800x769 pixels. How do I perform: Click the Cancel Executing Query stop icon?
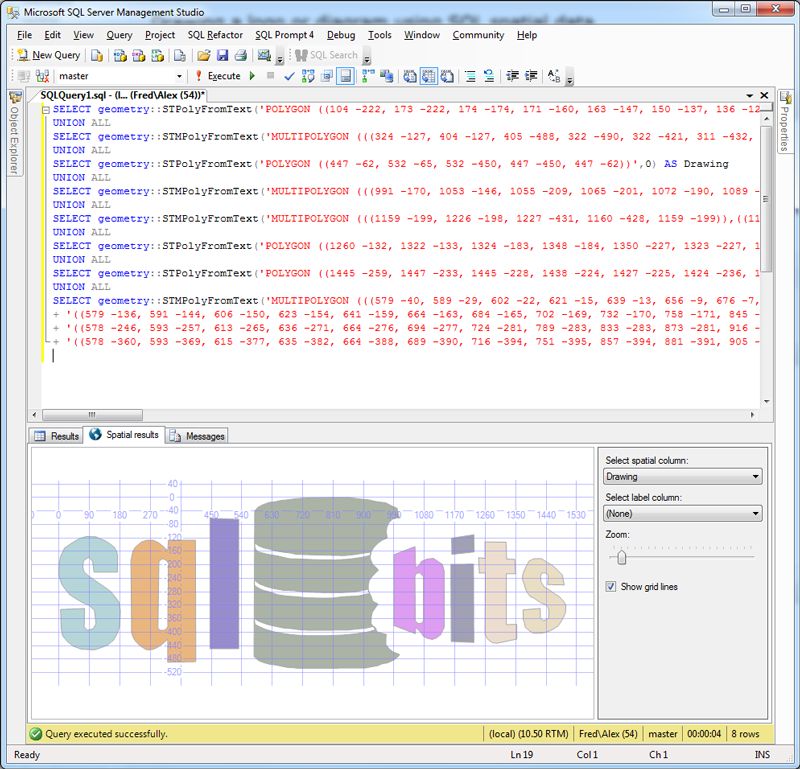(270, 76)
